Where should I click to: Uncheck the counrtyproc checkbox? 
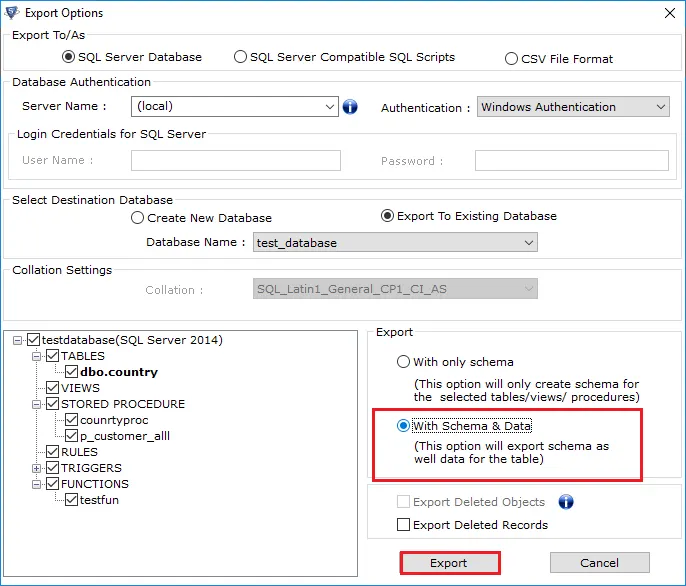click(71, 420)
